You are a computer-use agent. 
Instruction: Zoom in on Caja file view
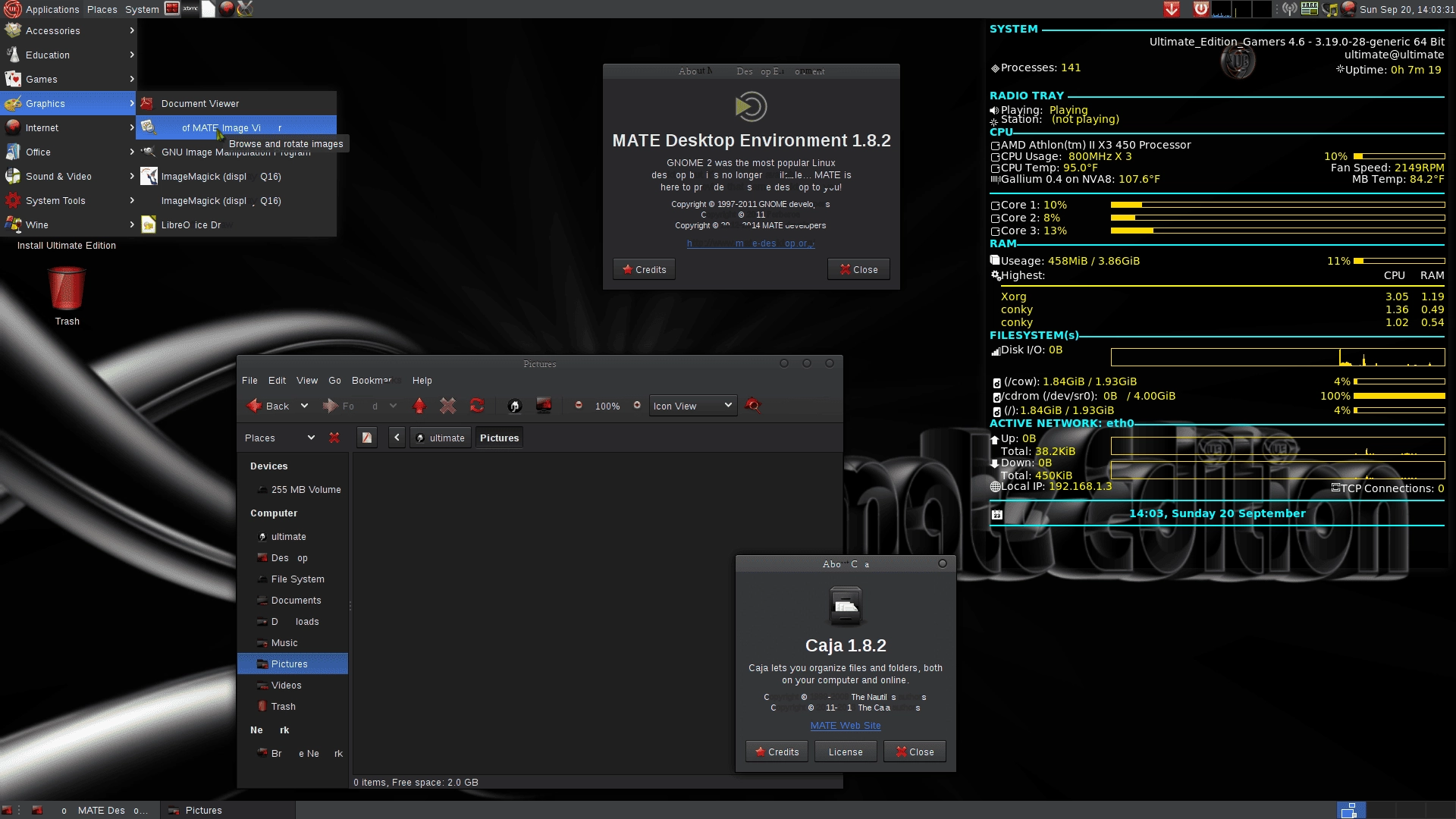637,406
